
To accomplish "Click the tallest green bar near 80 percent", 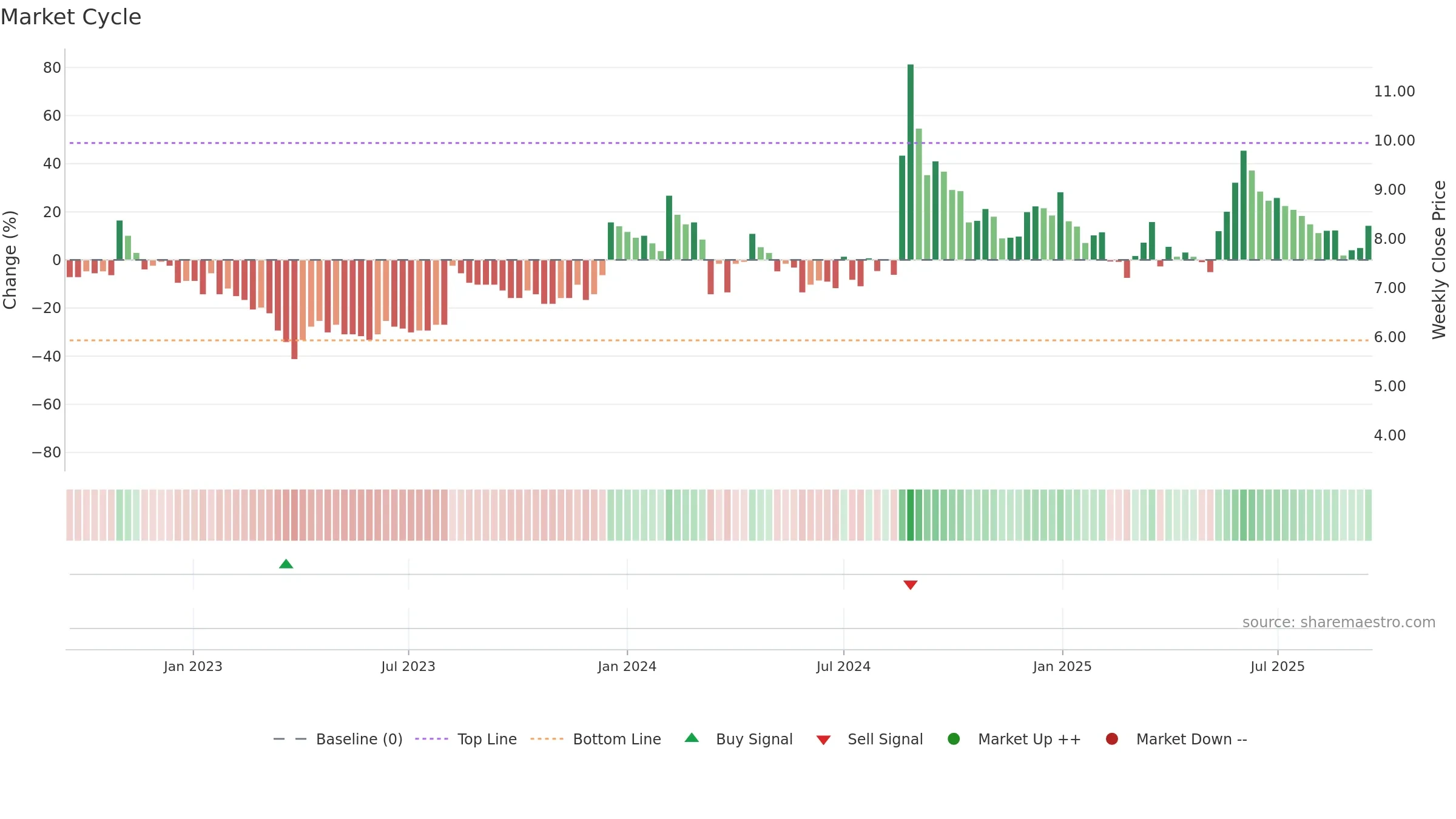I will click(911, 162).
